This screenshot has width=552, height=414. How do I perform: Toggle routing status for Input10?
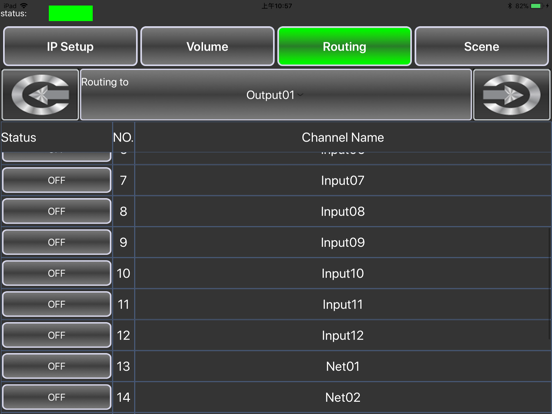56,273
